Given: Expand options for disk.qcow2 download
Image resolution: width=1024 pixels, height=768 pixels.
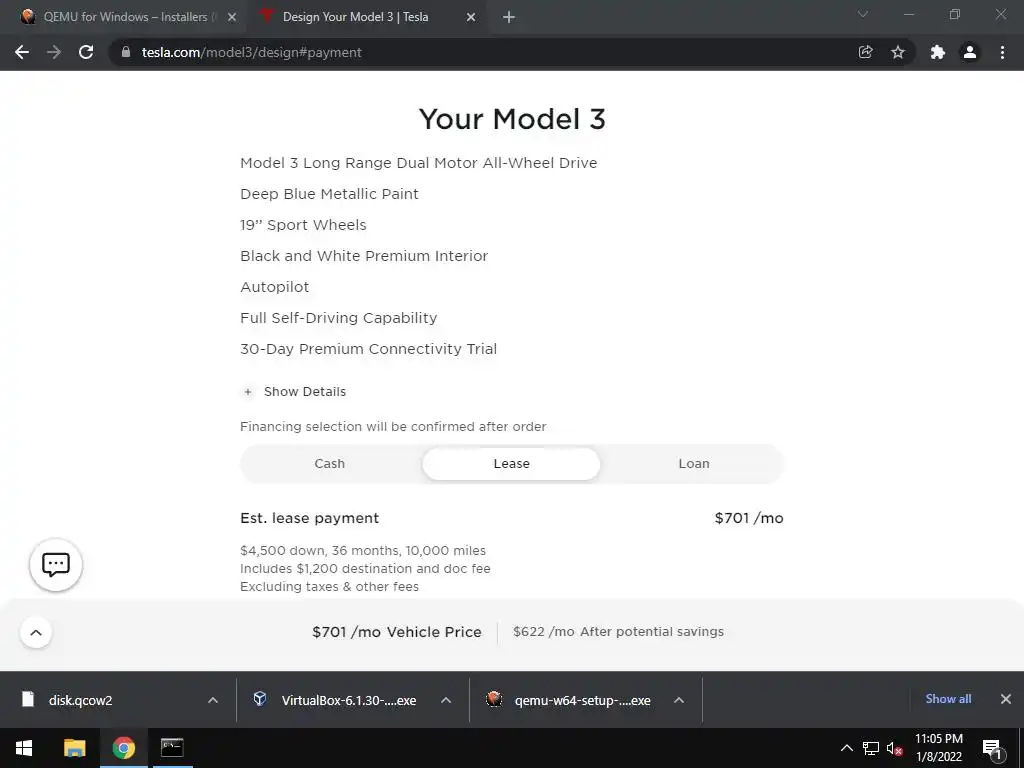Looking at the screenshot, I should click(212, 700).
